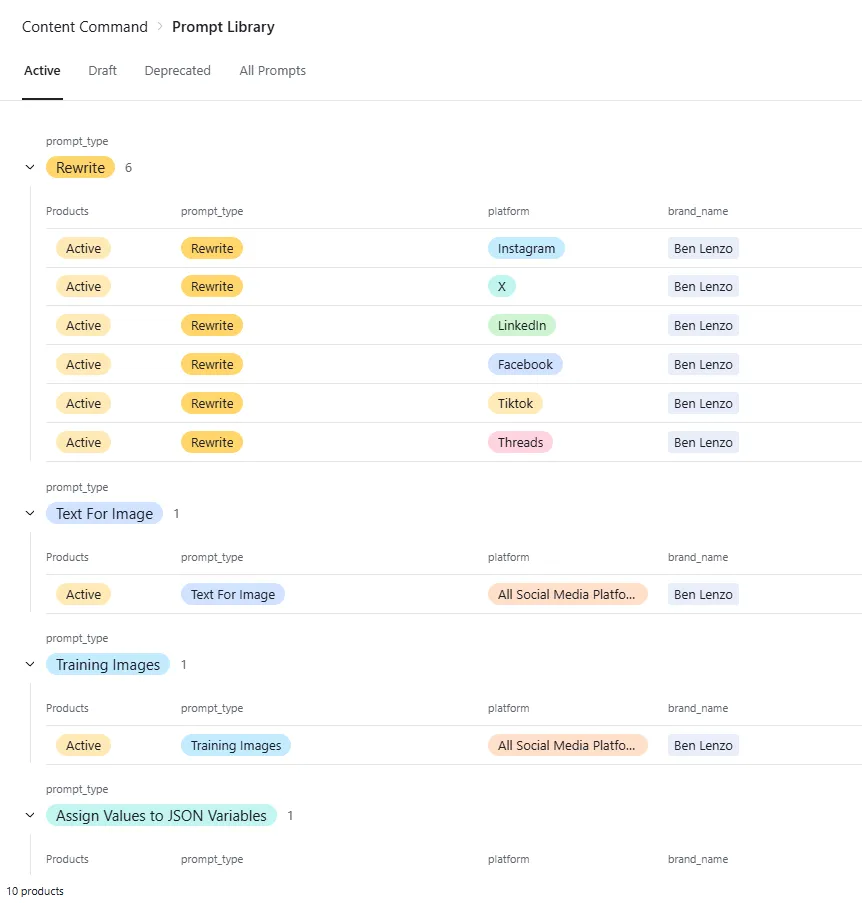The height and width of the screenshot is (903, 862).
Task: Click All Social Media Platfo... in Text For Image row
Action: pyautogui.click(x=568, y=594)
